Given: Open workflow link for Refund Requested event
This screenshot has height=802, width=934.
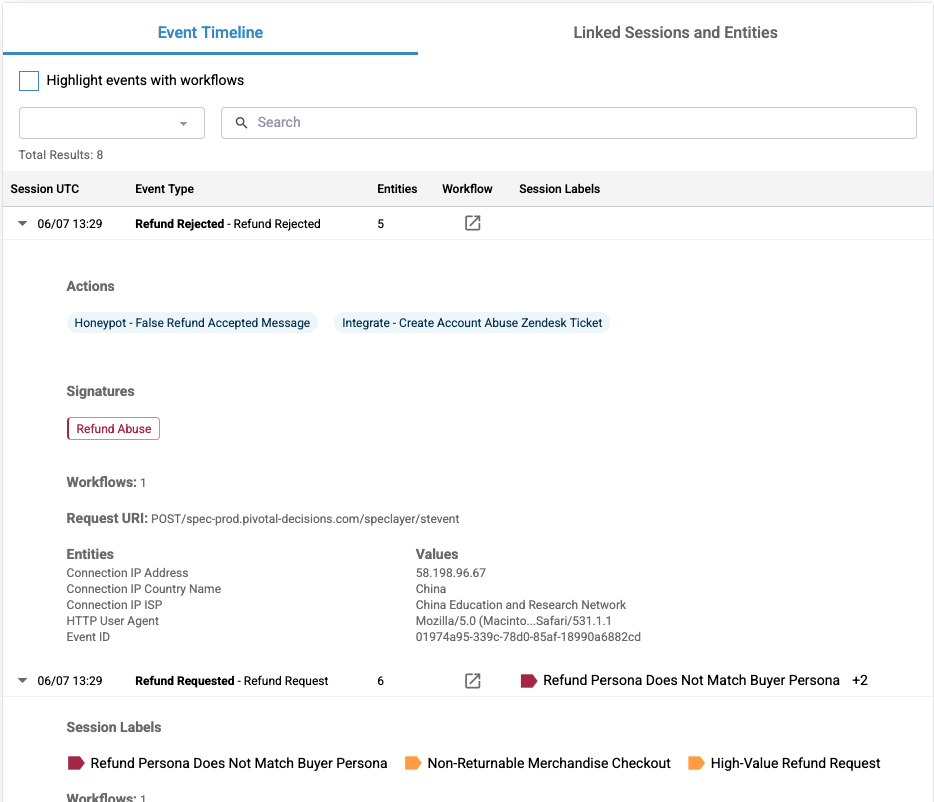Looking at the screenshot, I should coord(473,680).
